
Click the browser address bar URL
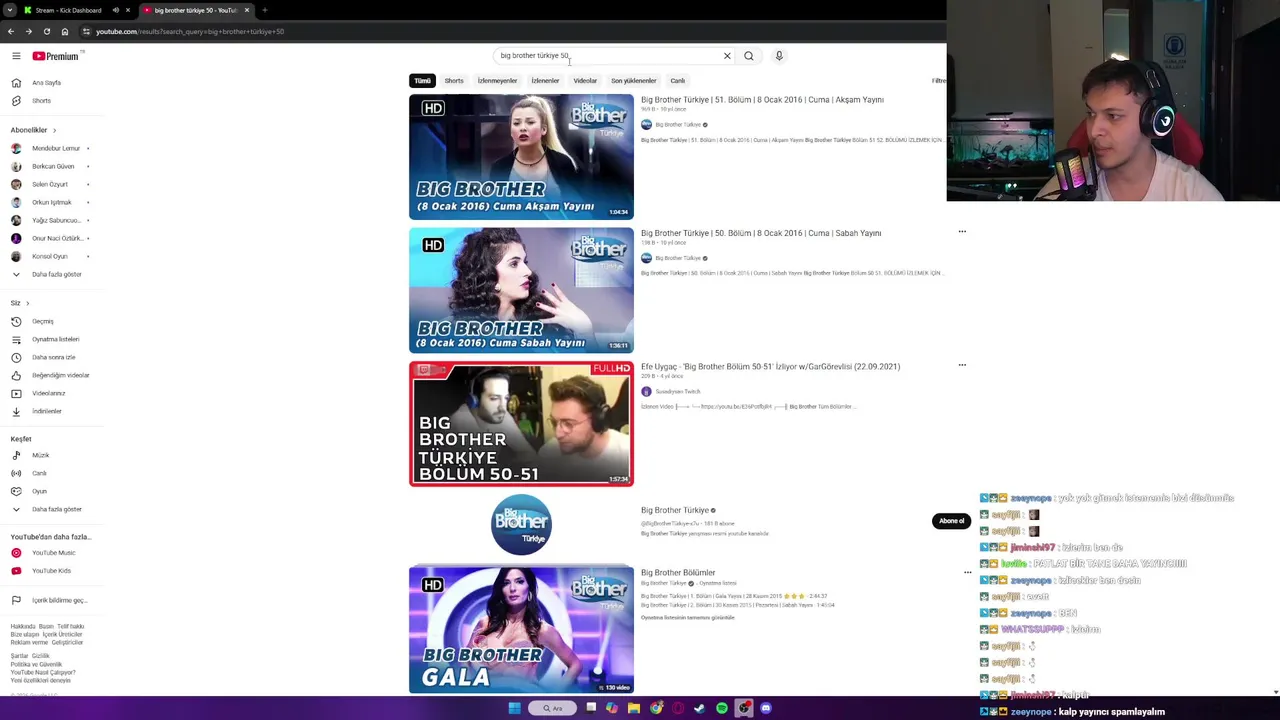[x=190, y=31]
